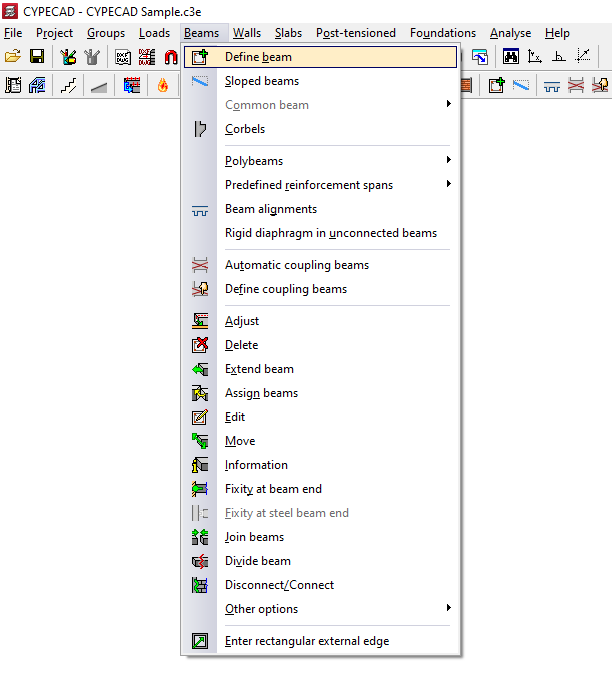Click the toolbar define beam plus icon

[x=497, y=85]
